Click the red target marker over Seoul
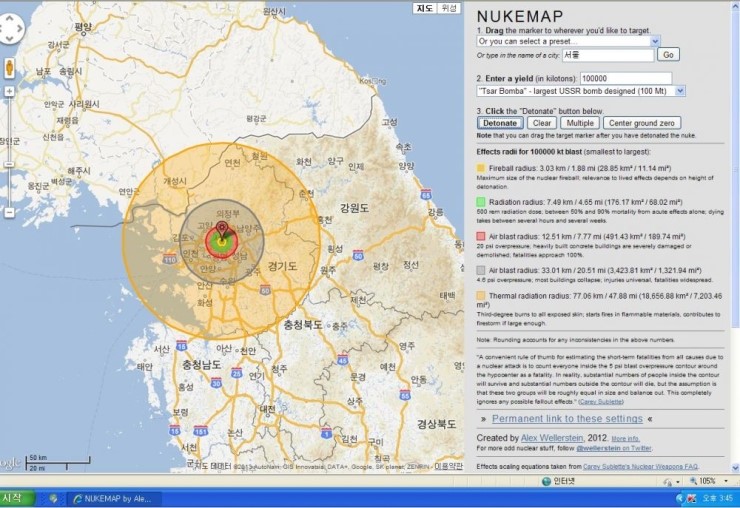Image resolution: width=740 pixels, height=508 pixels. tap(222, 230)
